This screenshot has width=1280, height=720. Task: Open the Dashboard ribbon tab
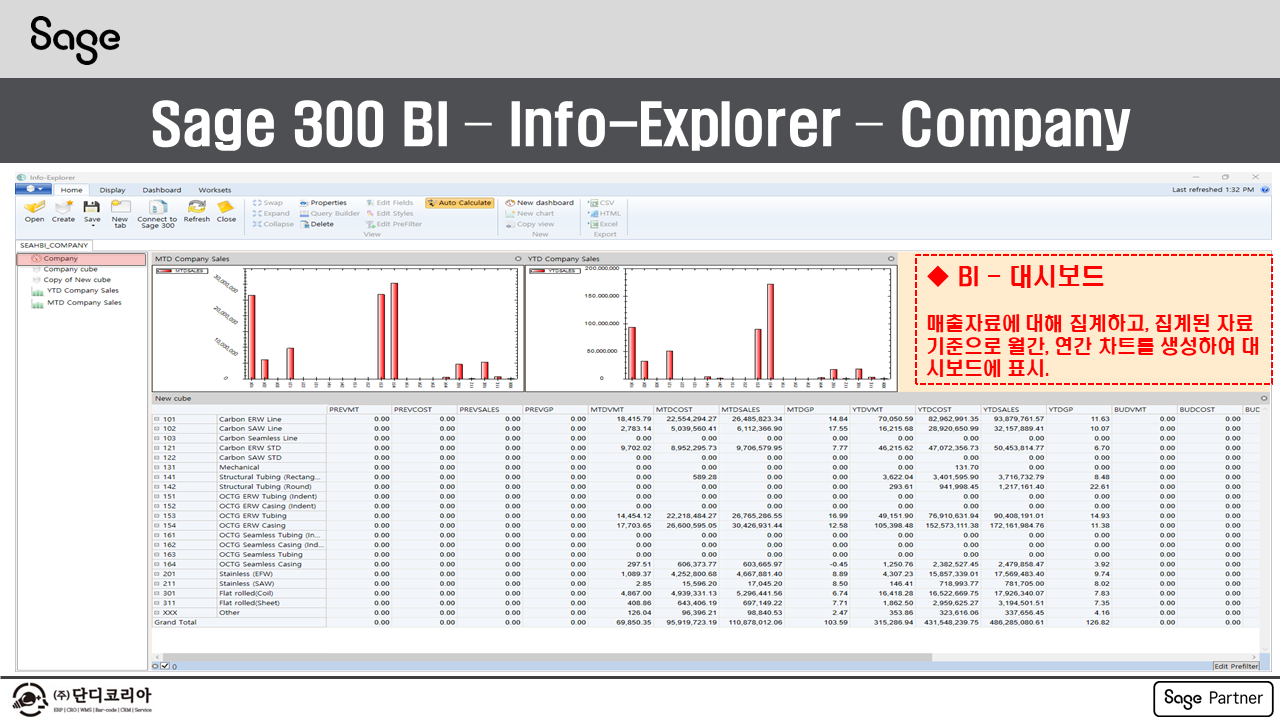(x=162, y=189)
